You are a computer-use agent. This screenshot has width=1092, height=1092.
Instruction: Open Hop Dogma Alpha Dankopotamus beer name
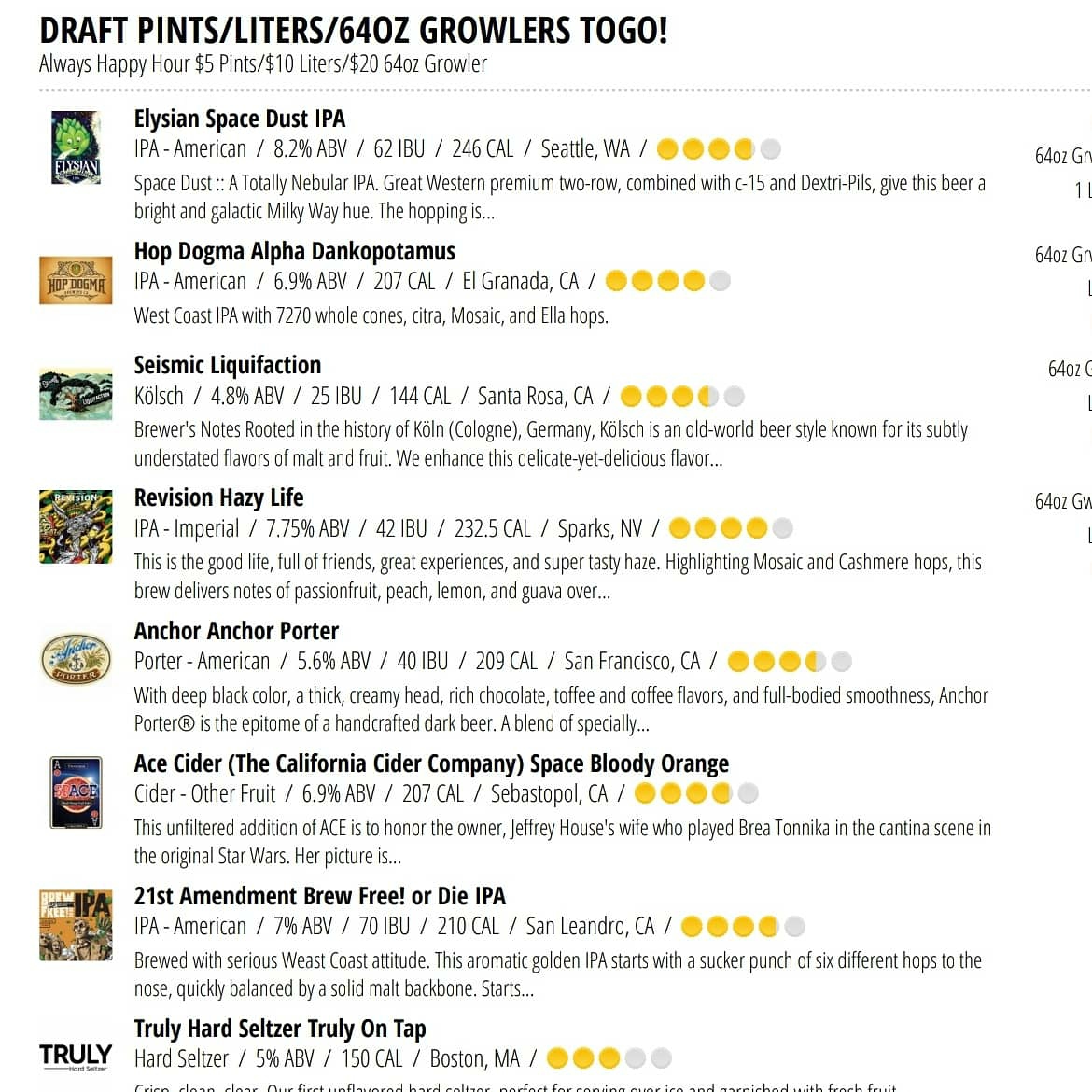[x=295, y=251]
